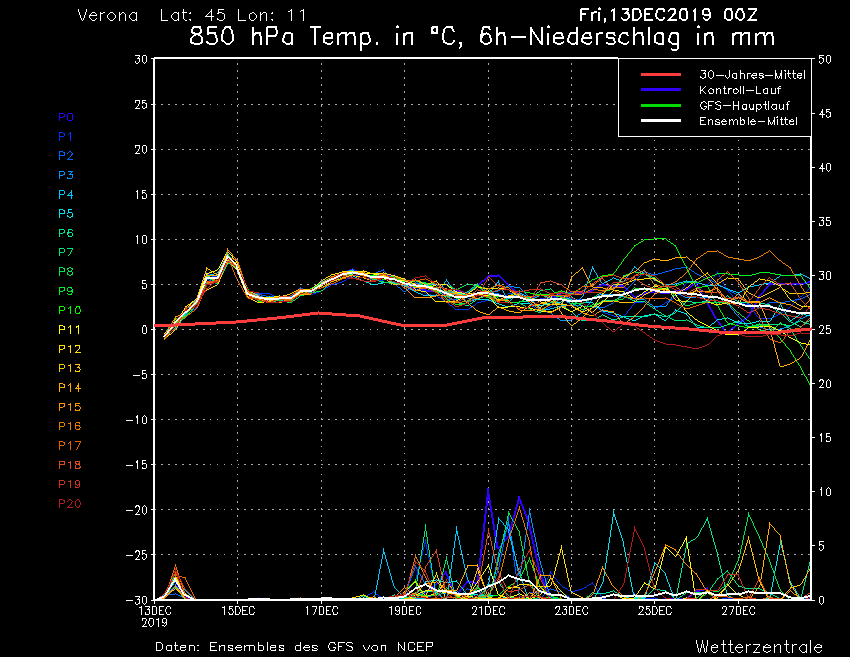Image resolution: width=850 pixels, height=657 pixels.
Task: Select the P18 ensemble member label
Action: [69, 465]
